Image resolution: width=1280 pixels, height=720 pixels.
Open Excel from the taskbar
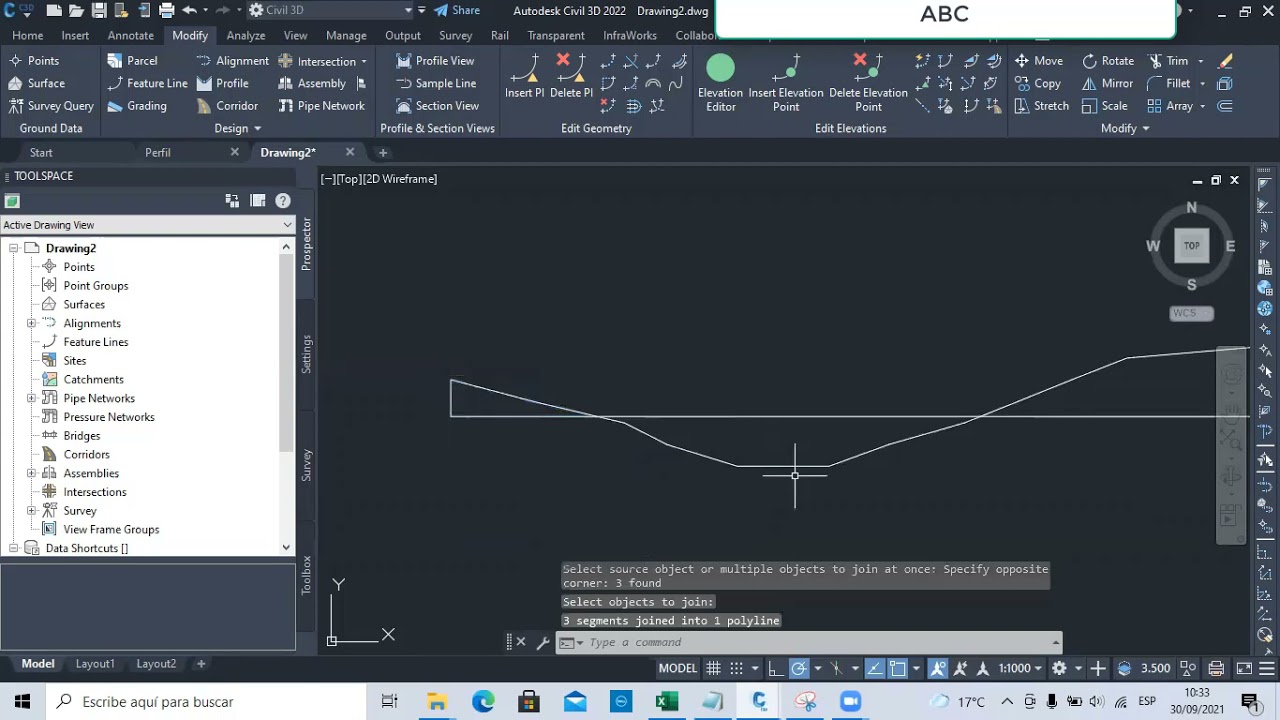667,702
